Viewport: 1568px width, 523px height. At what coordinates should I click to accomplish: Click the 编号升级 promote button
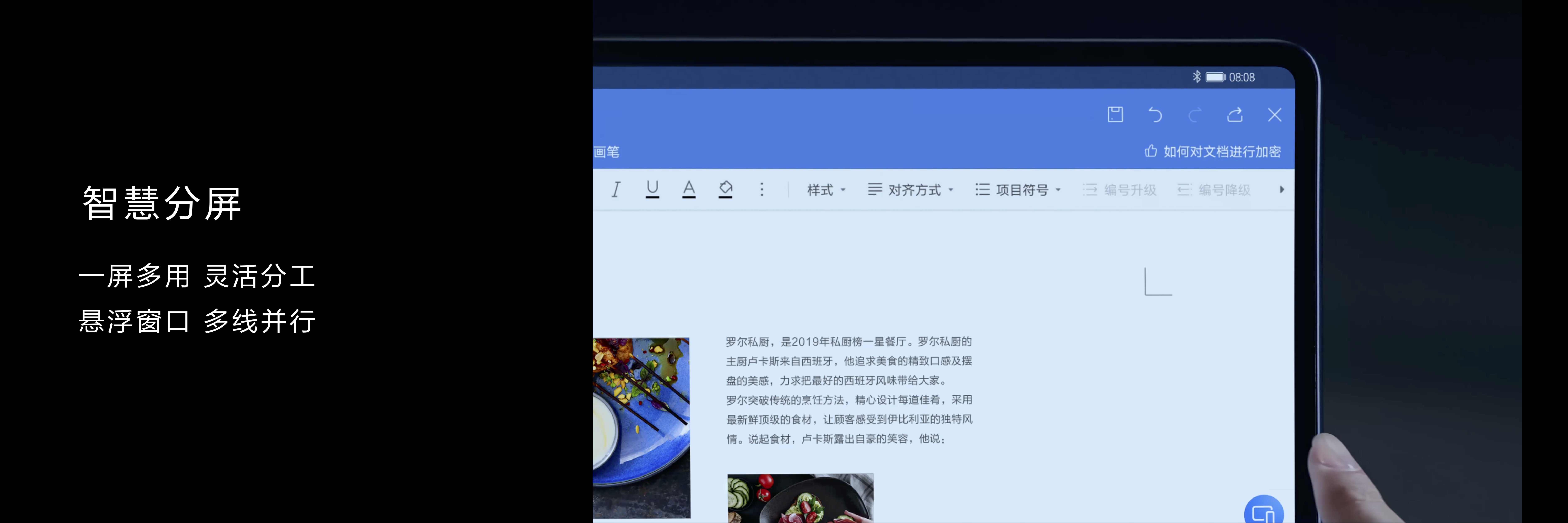[1120, 190]
